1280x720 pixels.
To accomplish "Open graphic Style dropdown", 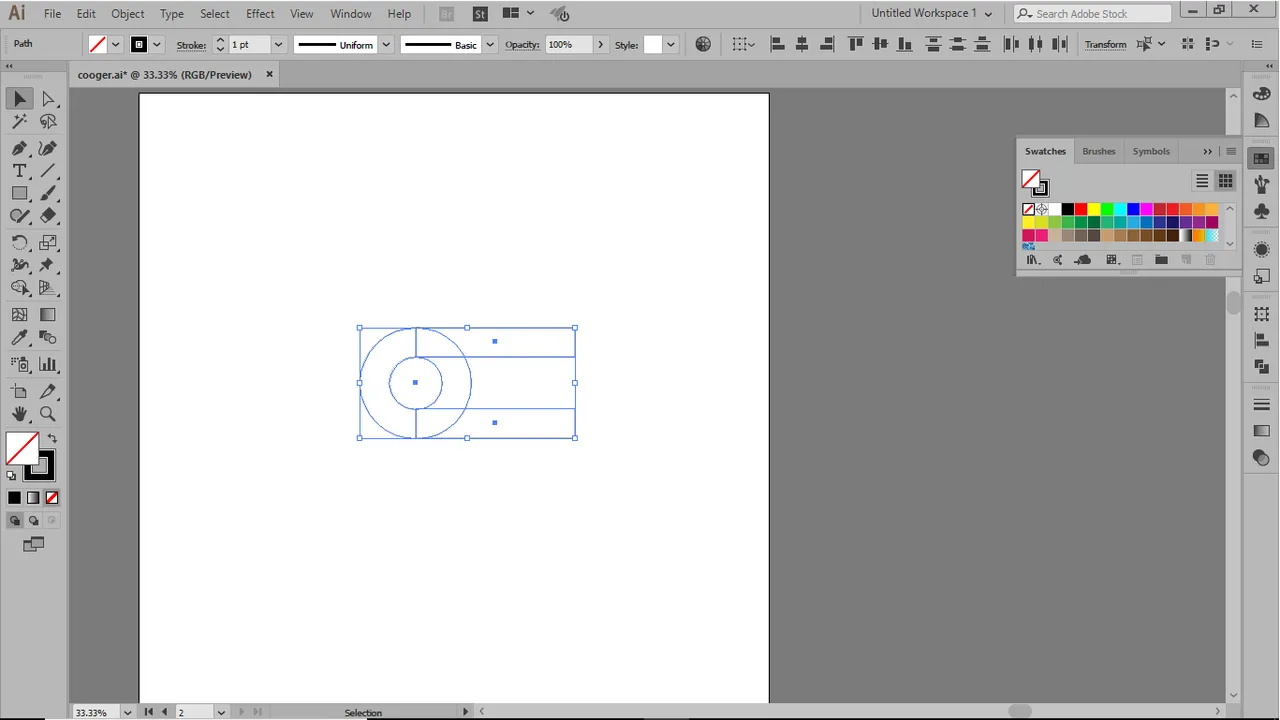I will (670, 44).
